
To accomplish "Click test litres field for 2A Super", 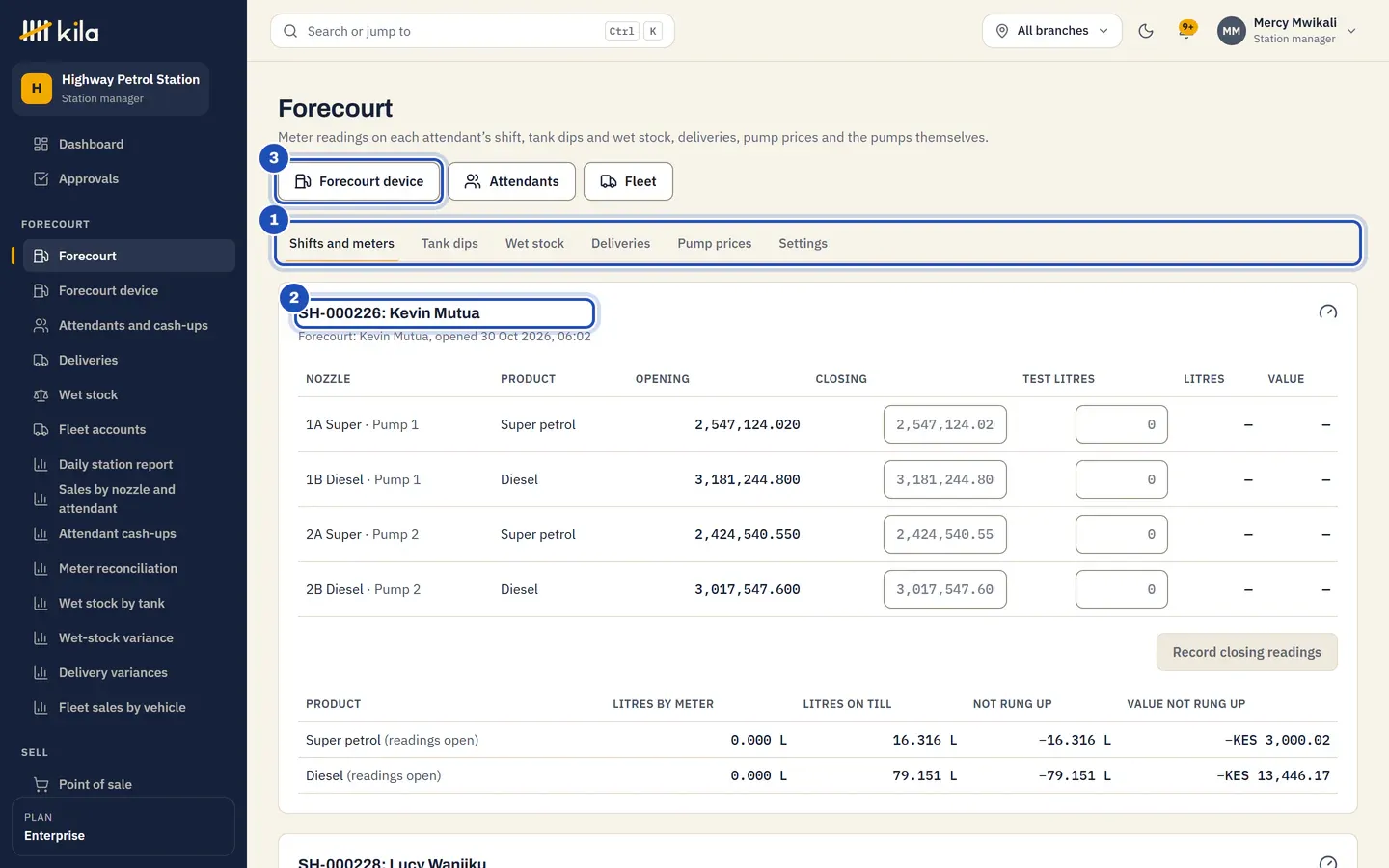I will click(1122, 534).
